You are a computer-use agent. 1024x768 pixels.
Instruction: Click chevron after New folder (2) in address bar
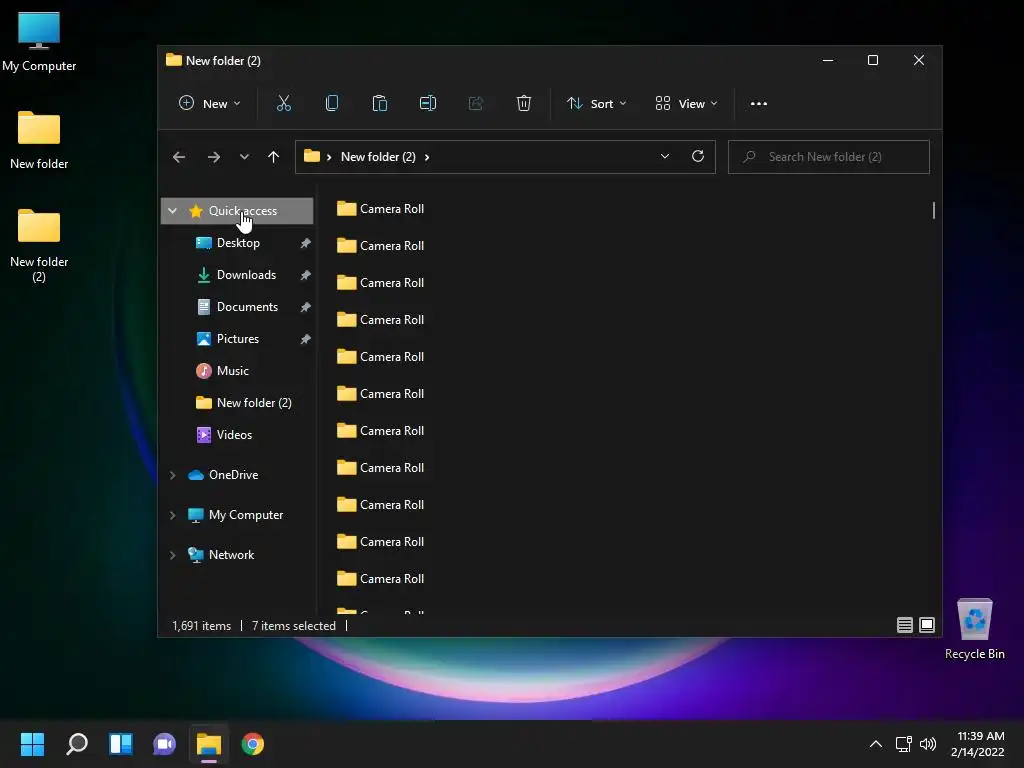(427, 157)
